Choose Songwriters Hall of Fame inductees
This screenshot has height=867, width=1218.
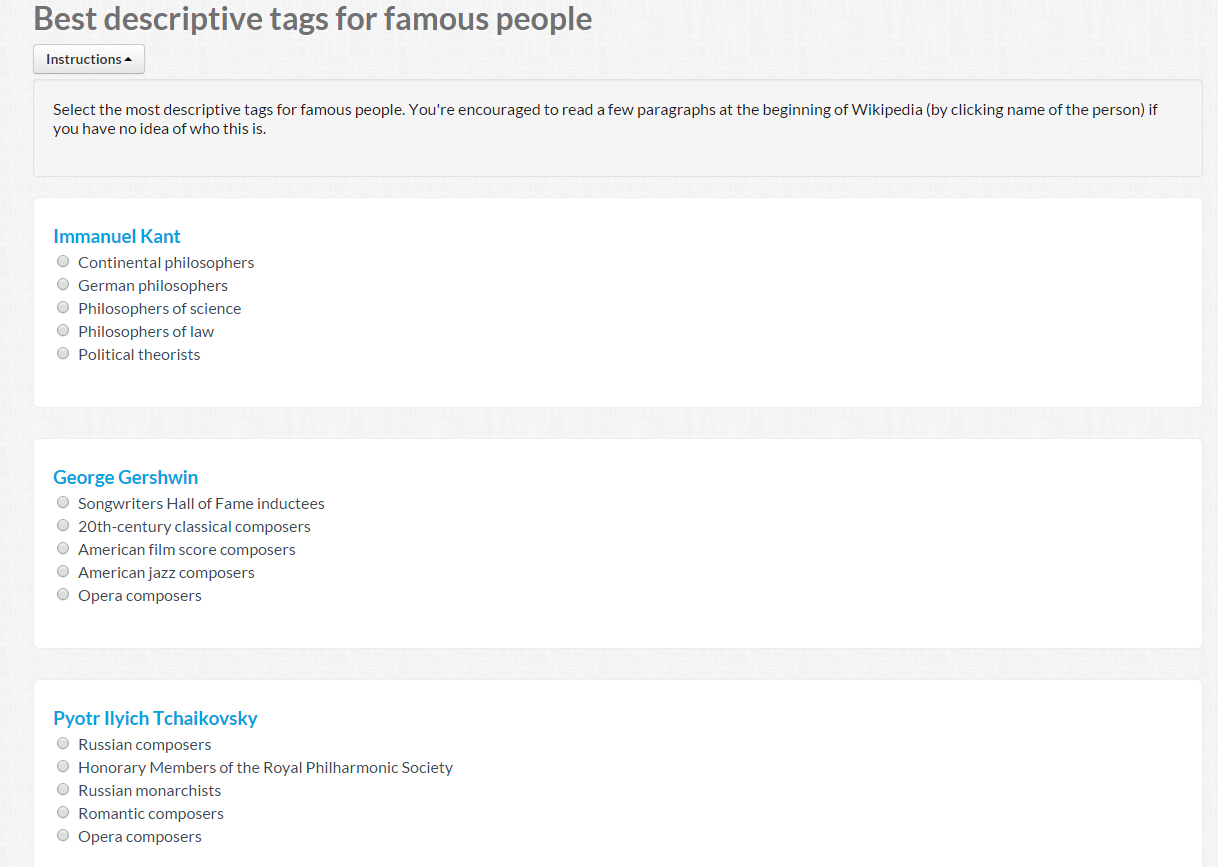click(x=63, y=502)
